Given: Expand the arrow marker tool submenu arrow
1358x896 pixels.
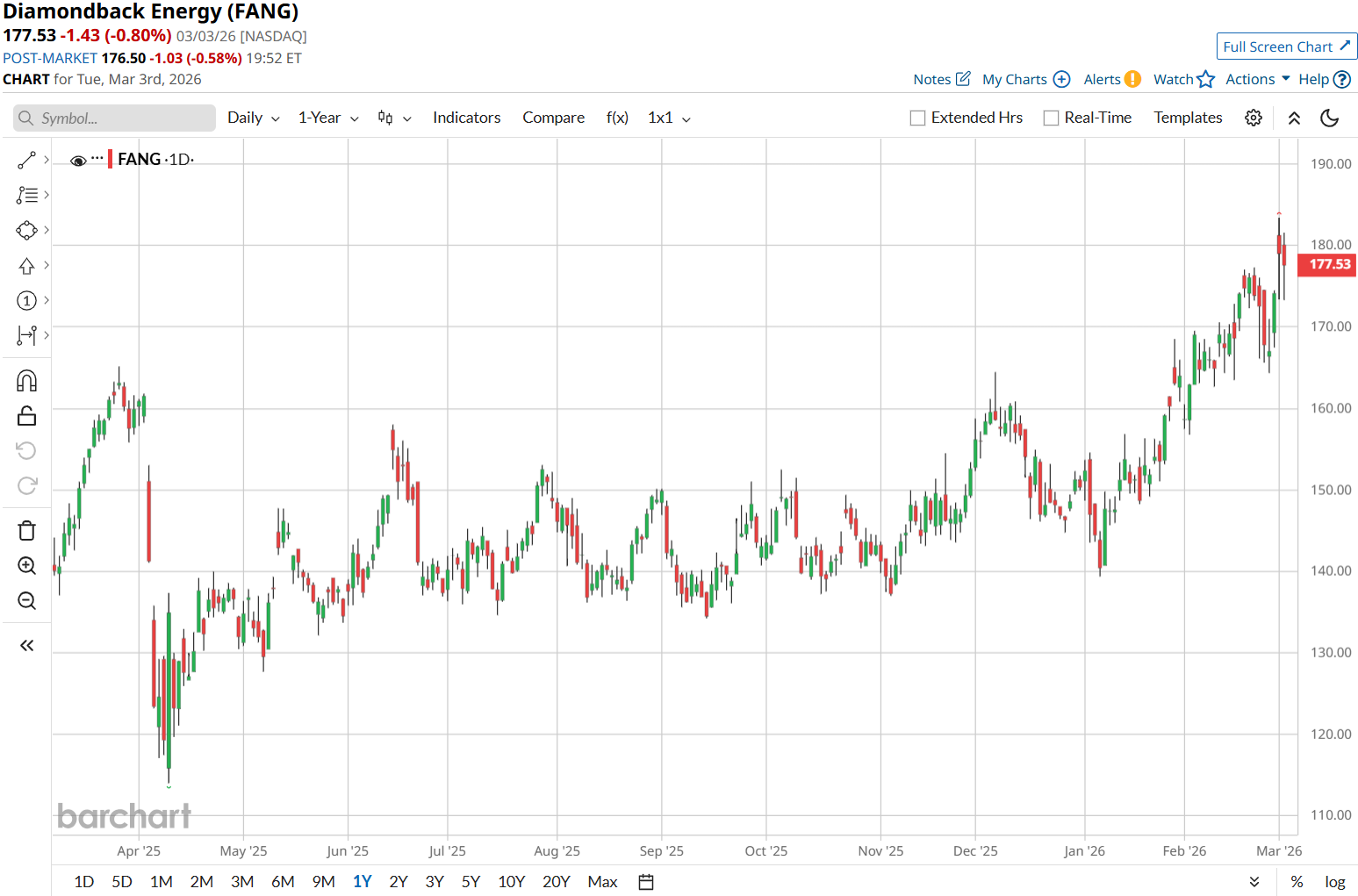Looking at the screenshot, I should [47, 265].
